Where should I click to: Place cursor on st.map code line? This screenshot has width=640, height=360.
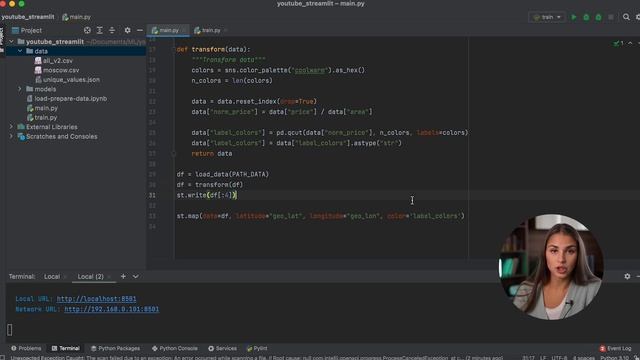click(x=320, y=216)
